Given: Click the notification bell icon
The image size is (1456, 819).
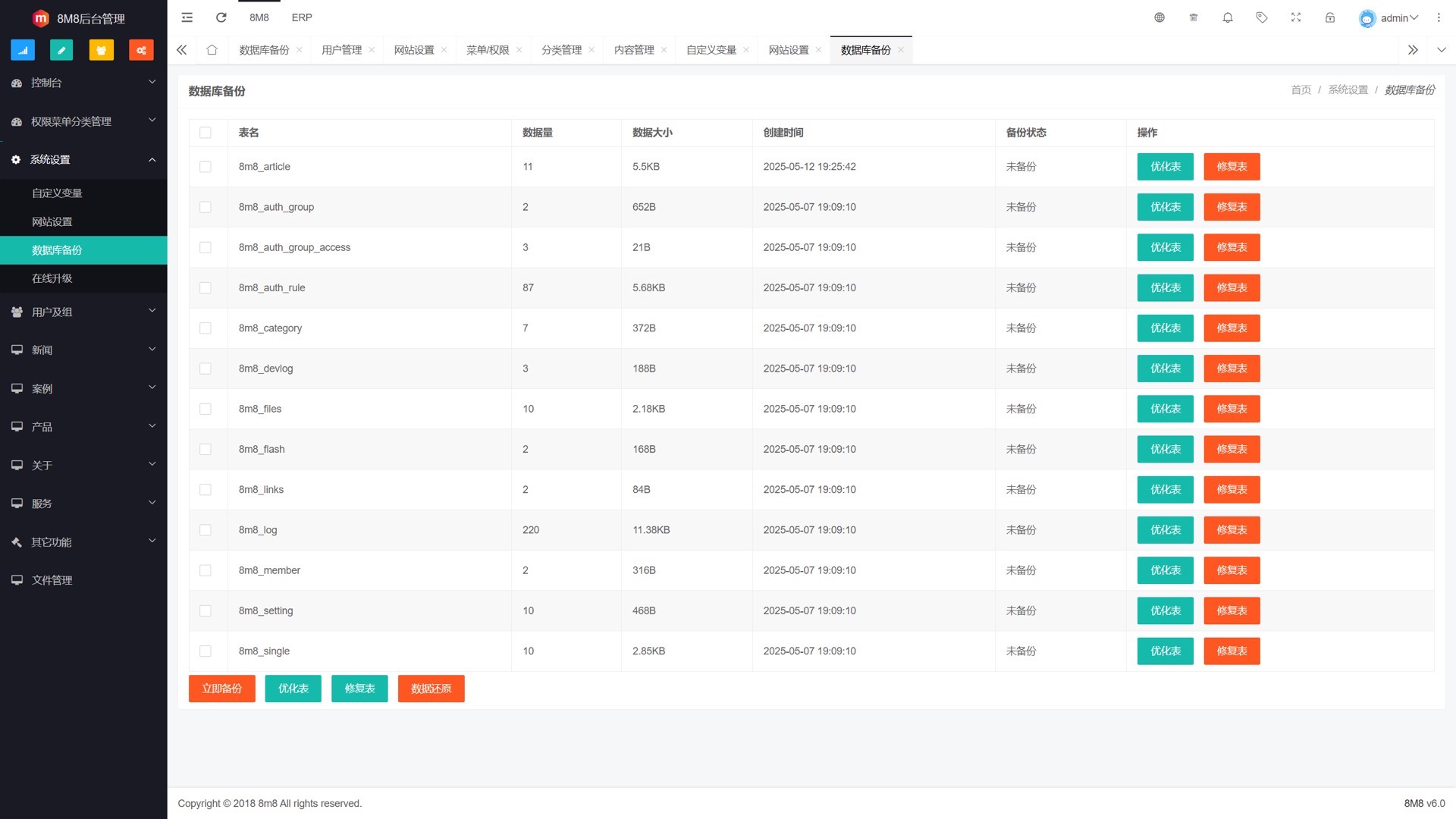Looking at the screenshot, I should [1228, 17].
